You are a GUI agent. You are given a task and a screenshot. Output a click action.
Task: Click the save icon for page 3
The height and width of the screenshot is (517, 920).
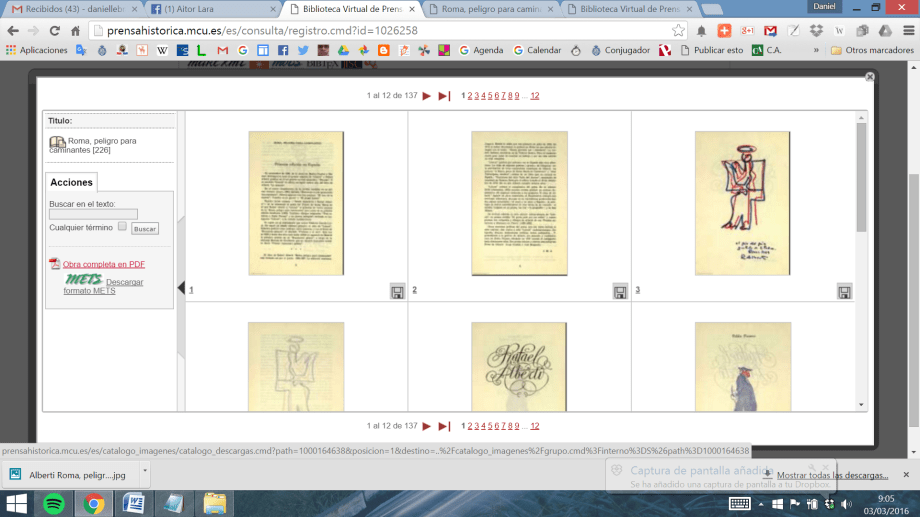844,291
